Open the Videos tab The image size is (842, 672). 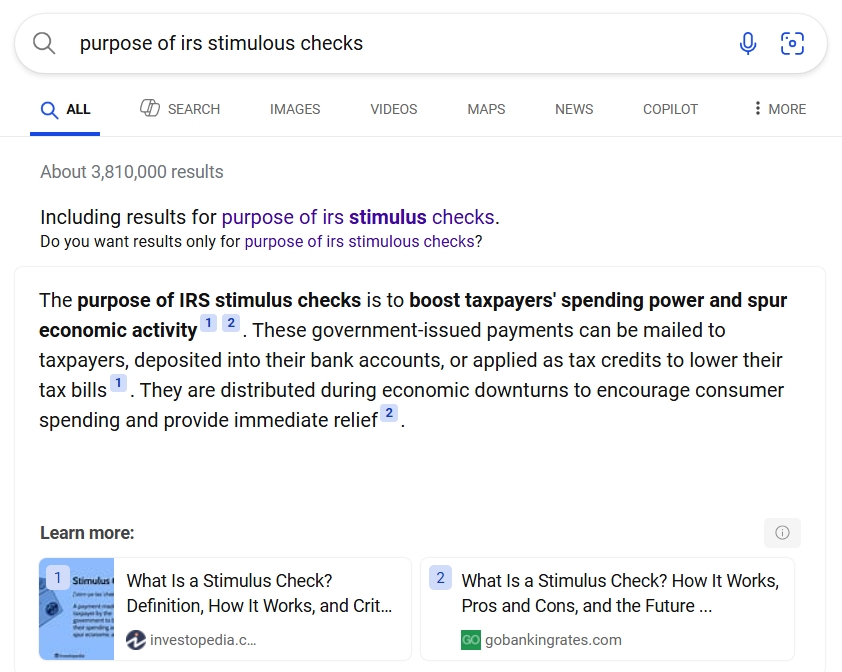(394, 109)
